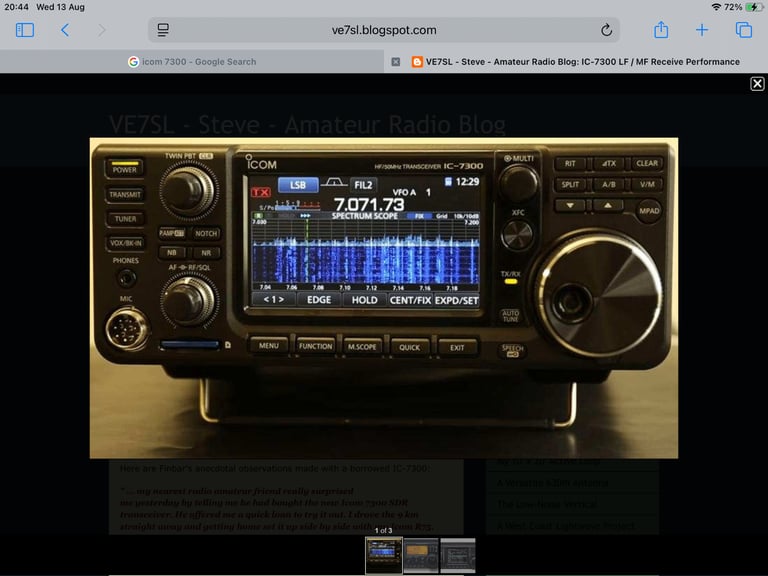Check the battery status icon

tap(754, 7)
